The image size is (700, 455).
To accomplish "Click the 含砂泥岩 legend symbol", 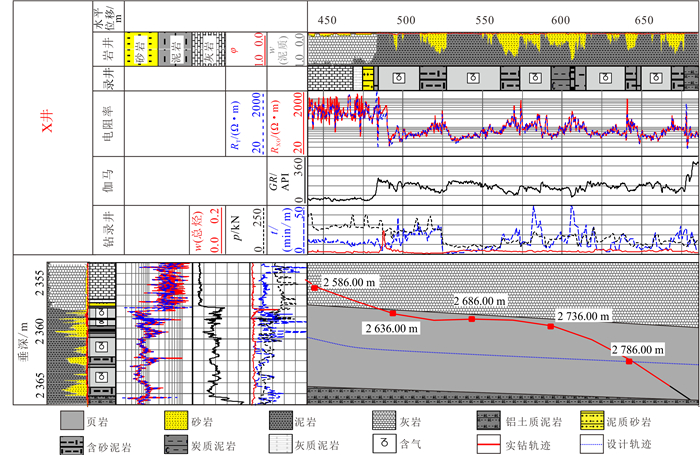I will 73,441.
